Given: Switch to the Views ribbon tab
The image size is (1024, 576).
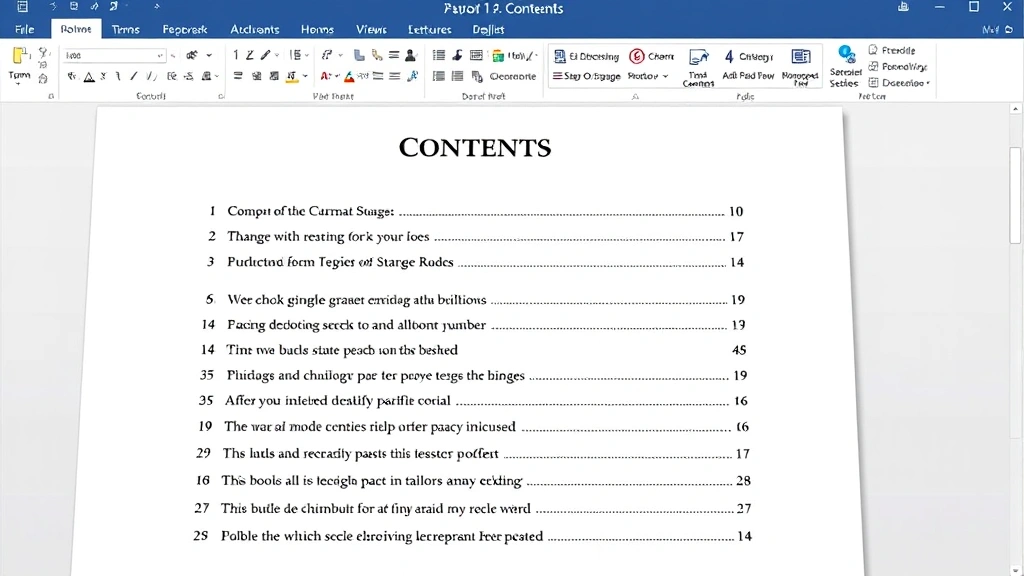Looking at the screenshot, I should point(370,29).
